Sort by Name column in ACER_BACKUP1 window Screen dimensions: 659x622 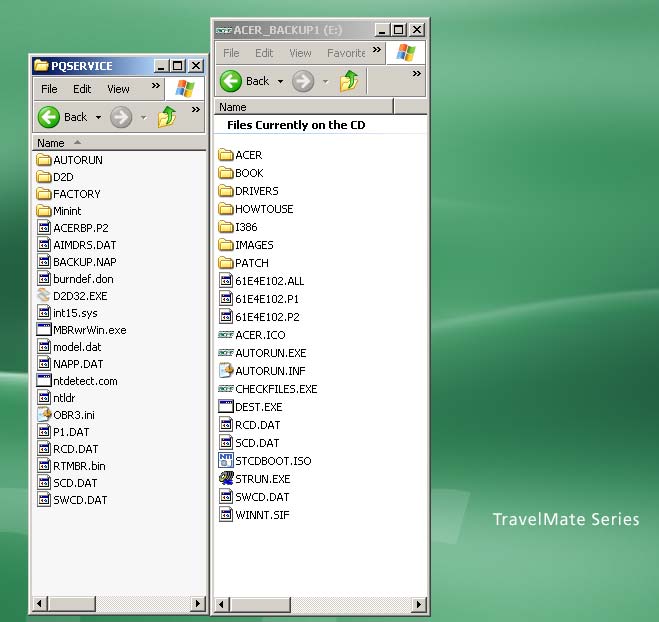click(x=304, y=107)
